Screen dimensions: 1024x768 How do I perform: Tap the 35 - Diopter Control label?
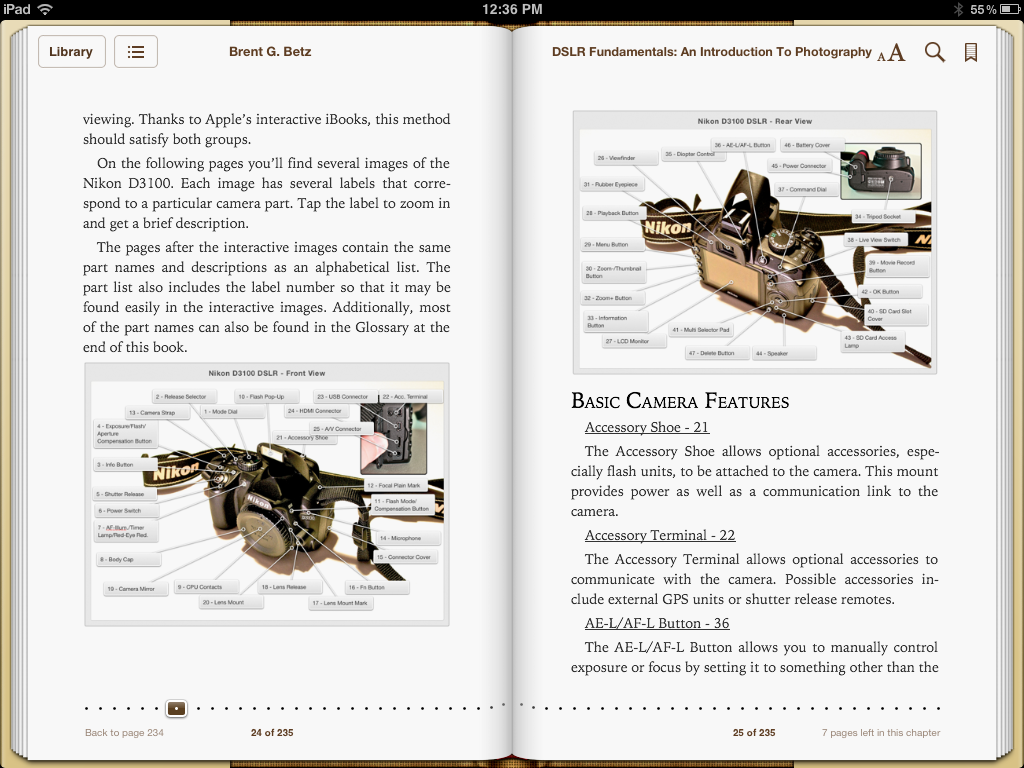690,154
